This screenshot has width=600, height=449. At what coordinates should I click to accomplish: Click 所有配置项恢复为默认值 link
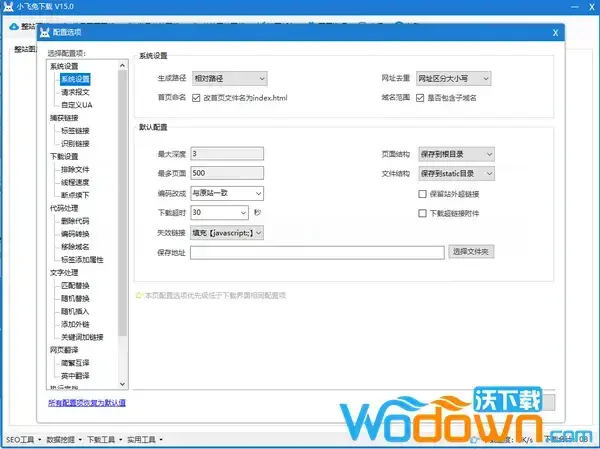click(x=87, y=403)
